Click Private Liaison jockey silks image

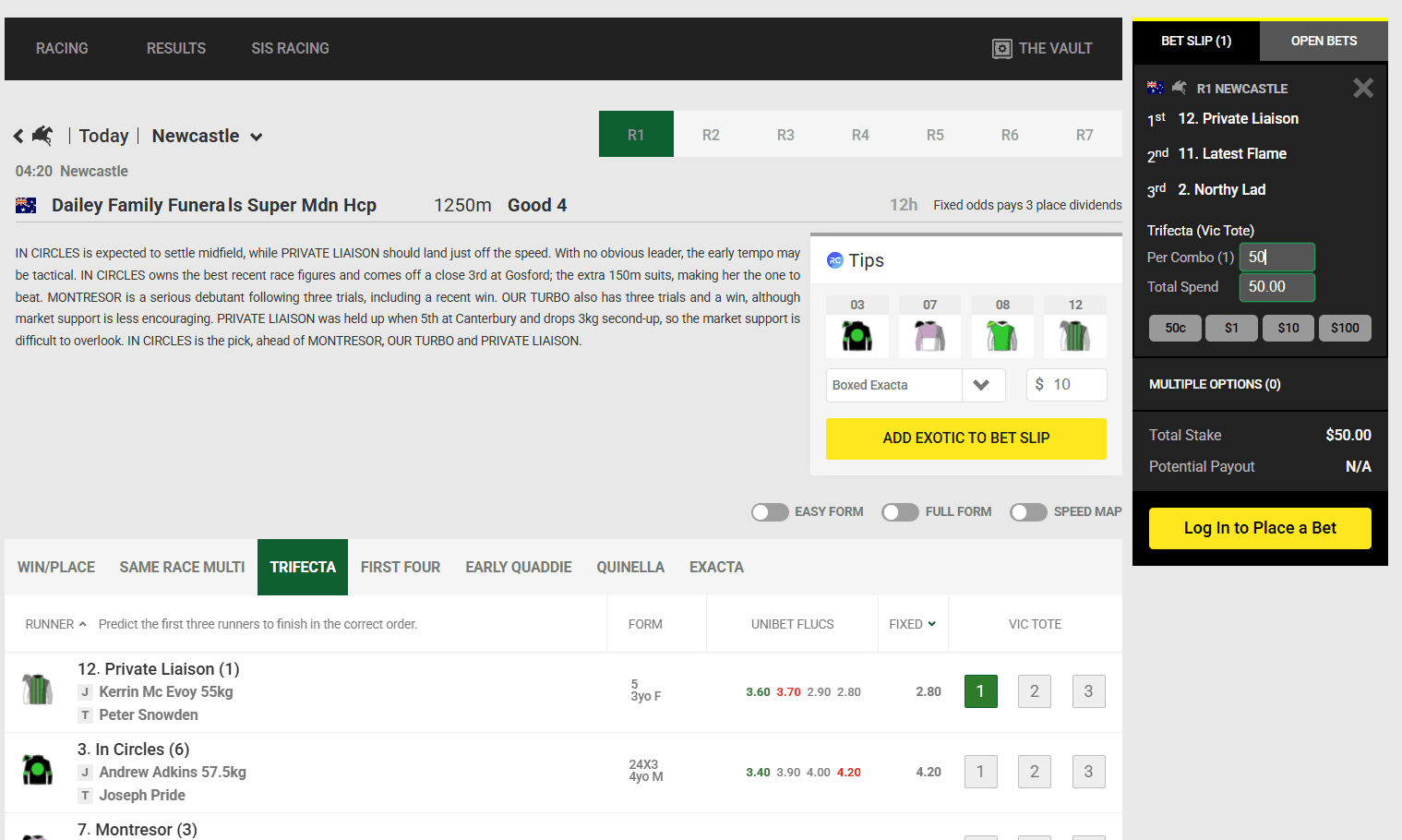37,690
